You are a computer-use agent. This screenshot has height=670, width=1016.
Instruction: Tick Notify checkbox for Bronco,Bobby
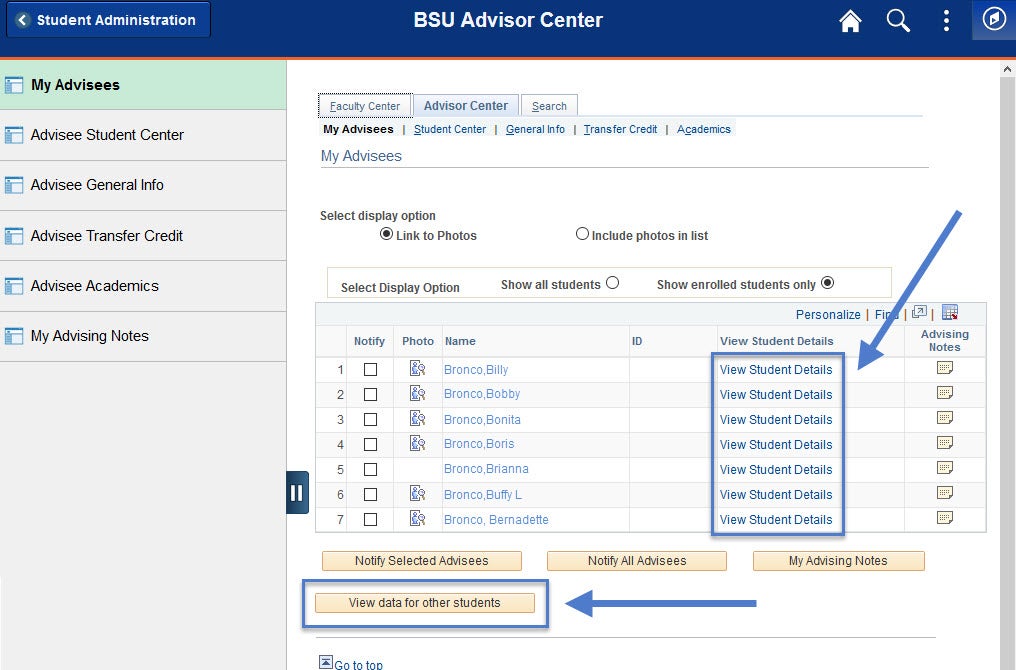370,395
